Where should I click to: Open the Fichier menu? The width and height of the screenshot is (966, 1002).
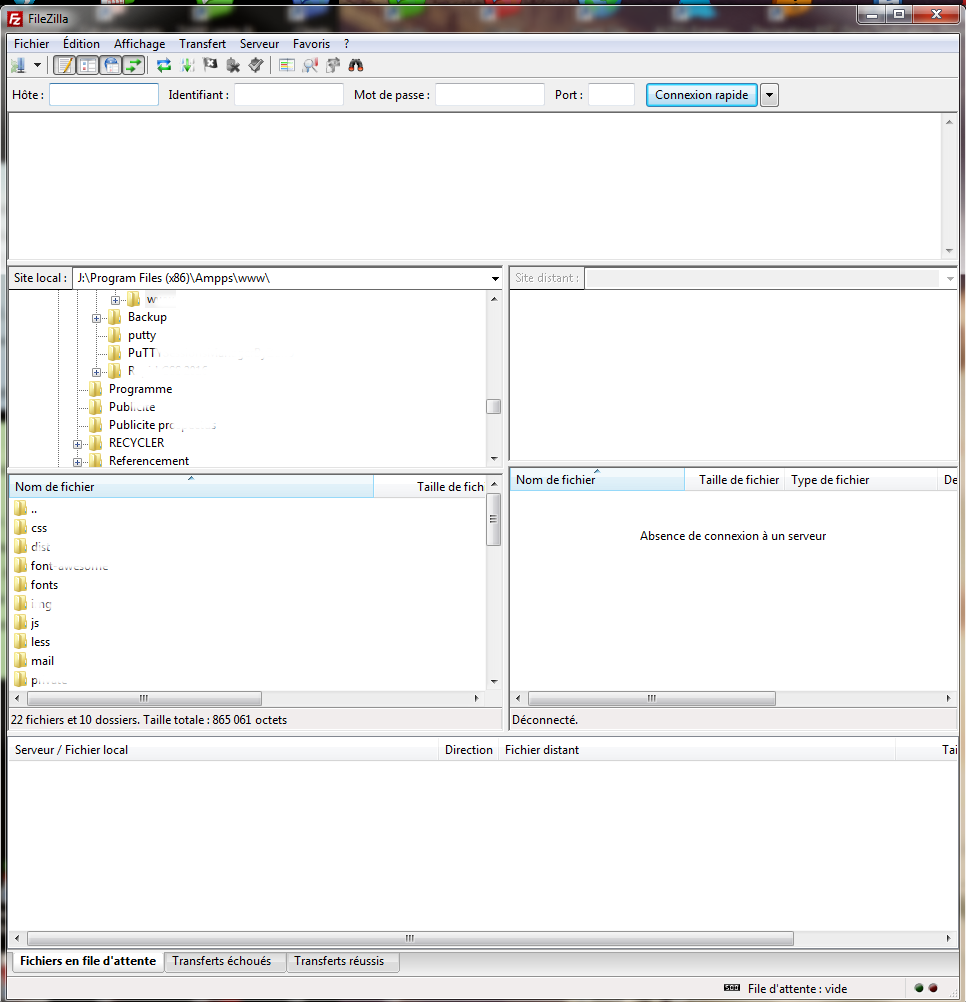coord(31,43)
